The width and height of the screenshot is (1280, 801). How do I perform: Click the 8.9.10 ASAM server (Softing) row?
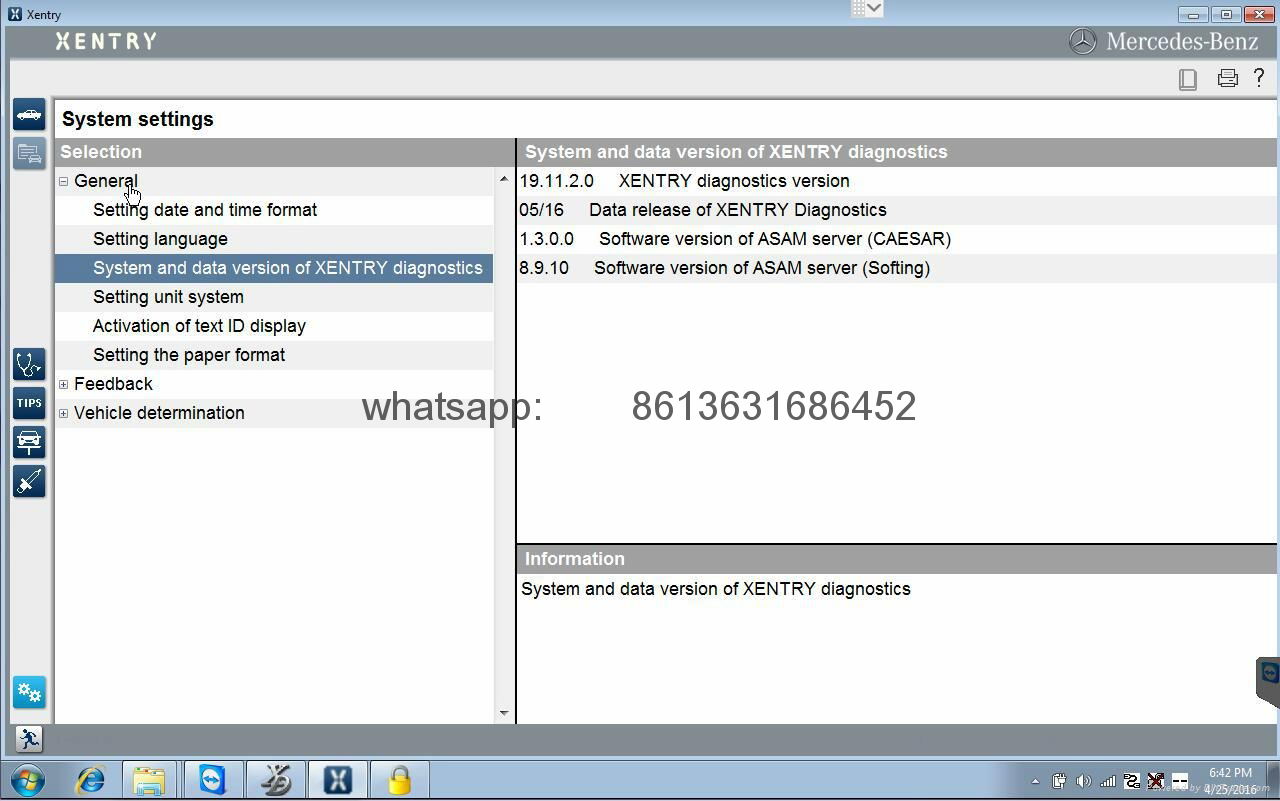point(897,268)
